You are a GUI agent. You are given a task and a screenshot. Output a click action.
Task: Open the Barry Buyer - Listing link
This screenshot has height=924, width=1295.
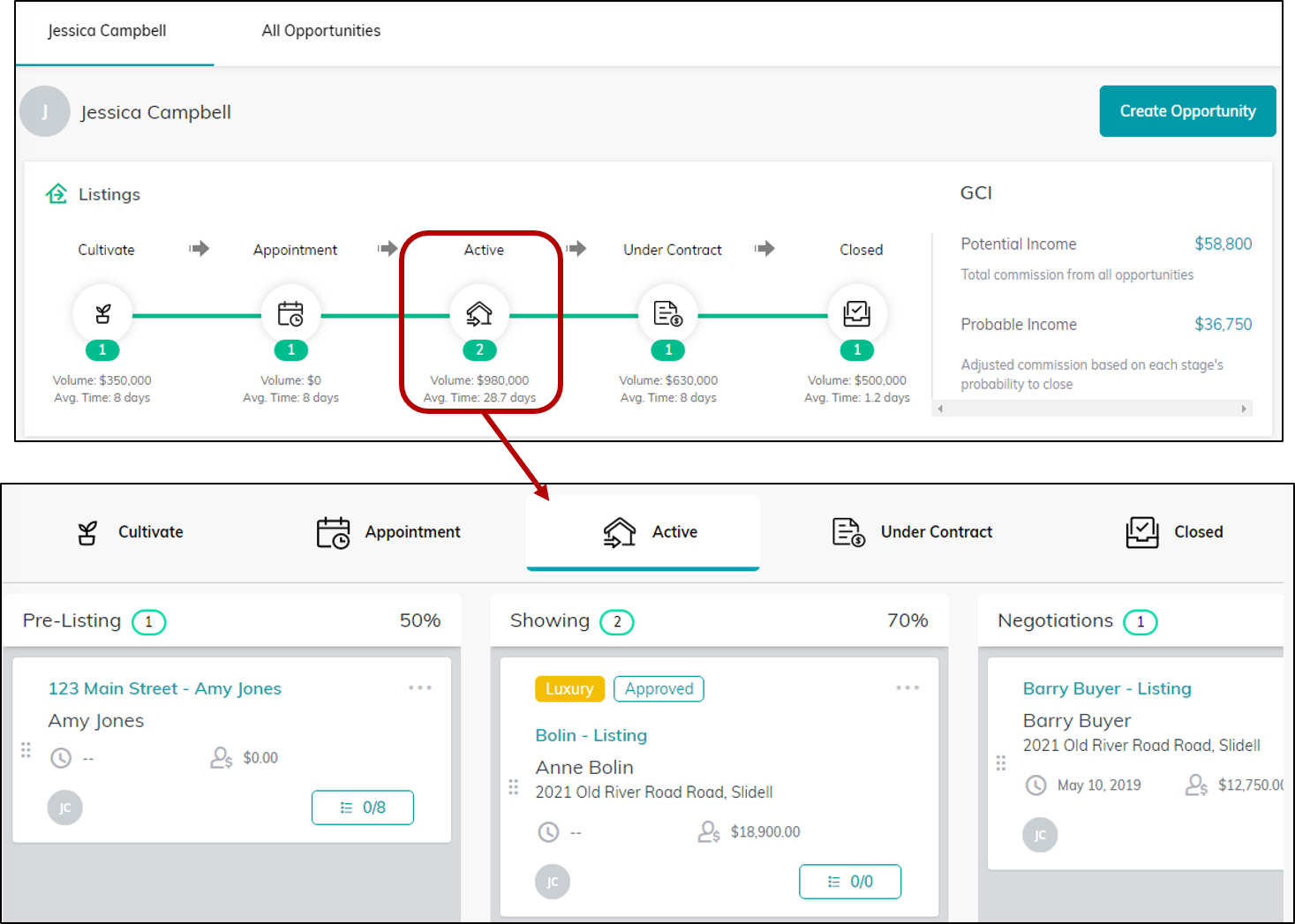pyautogui.click(x=1107, y=688)
